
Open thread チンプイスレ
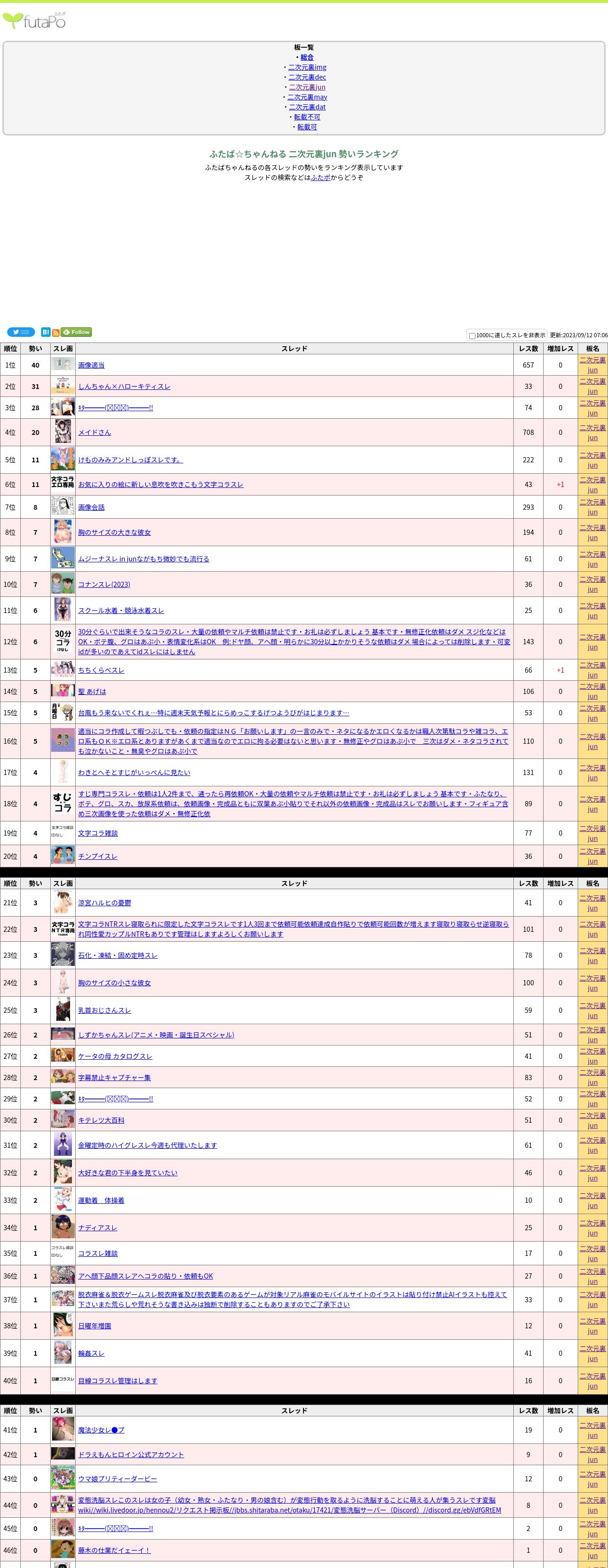coord(98,856)
